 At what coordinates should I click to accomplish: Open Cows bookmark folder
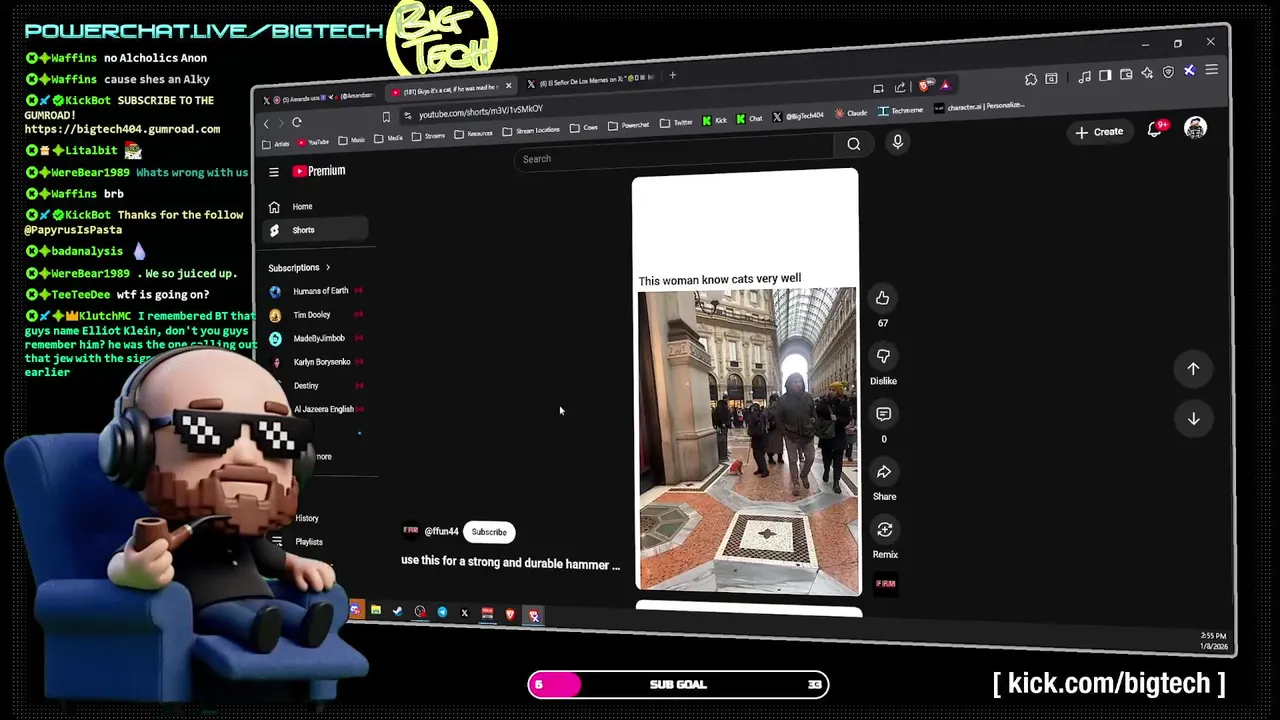click(x=584, y=128)
